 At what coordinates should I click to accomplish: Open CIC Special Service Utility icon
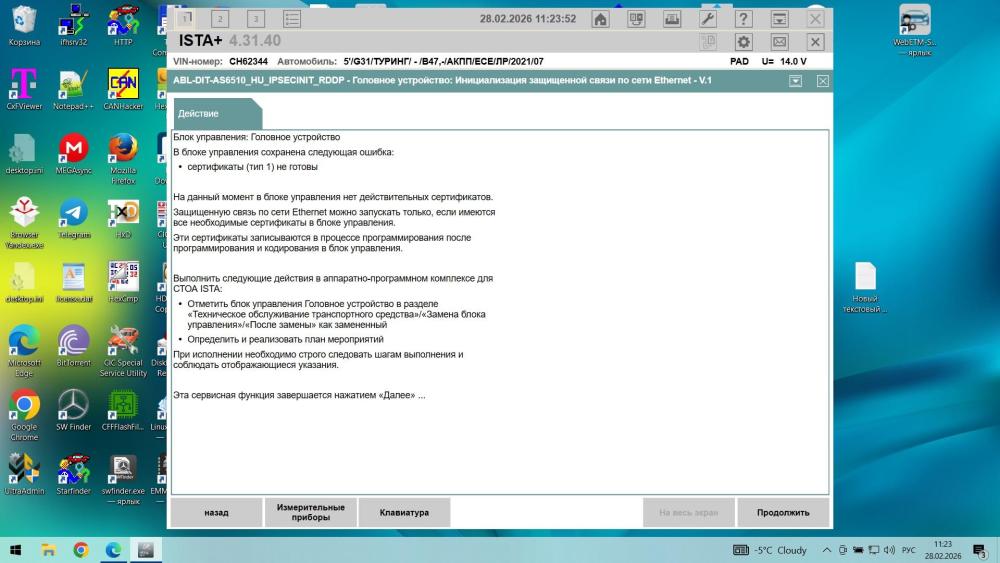click(123, 352)
